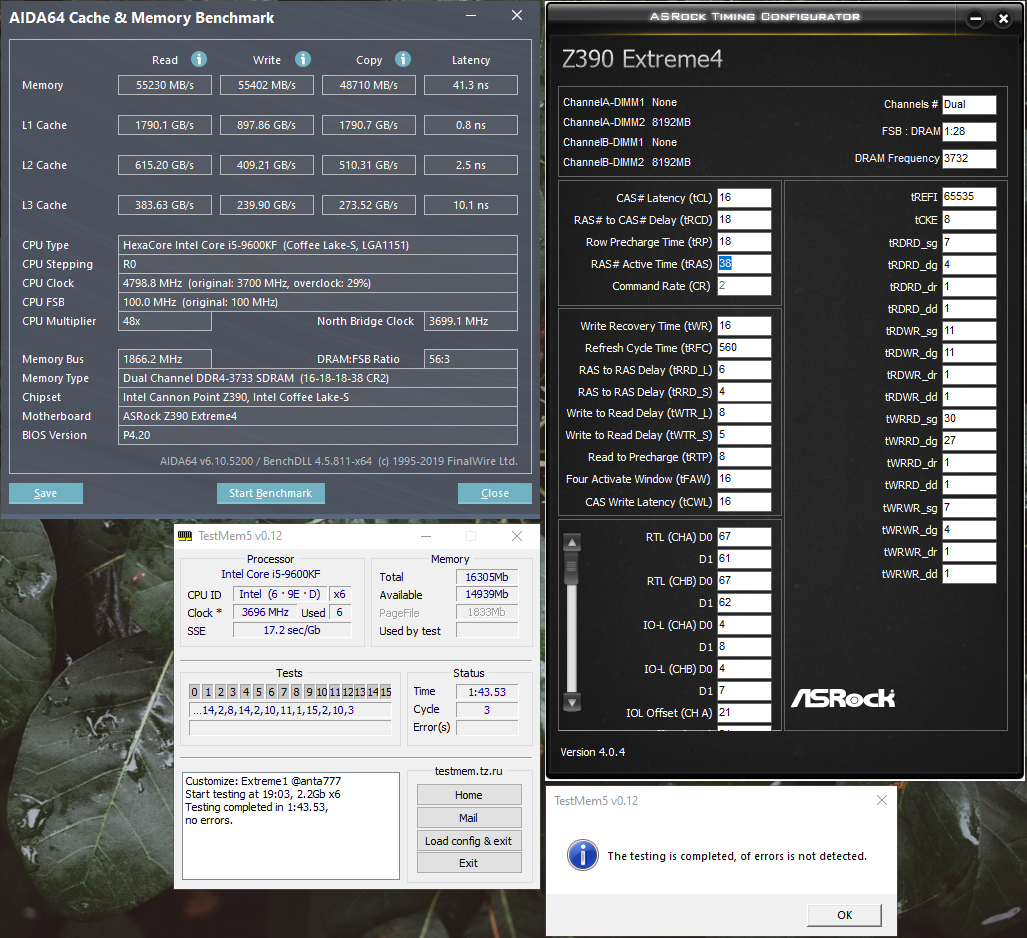The image size is (1027, 938).
Task: Click the Exit button in TestMem5
Action: click(469, 863)
